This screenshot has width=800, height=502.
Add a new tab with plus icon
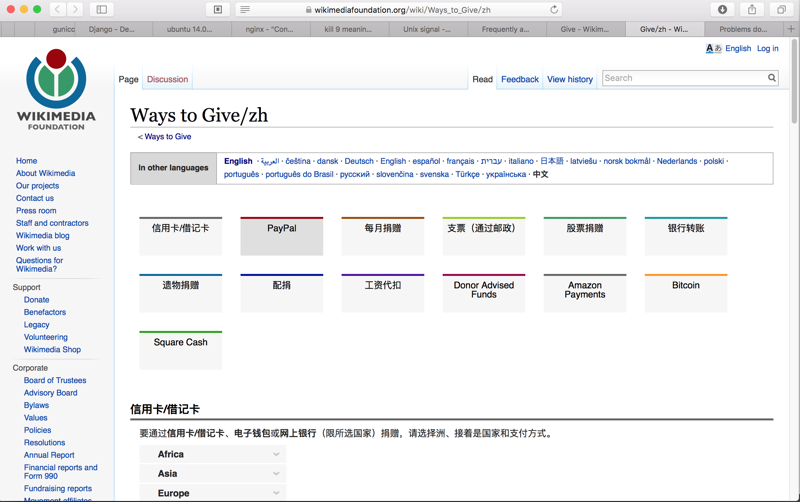pyautogui.click(x=791, y=29)
